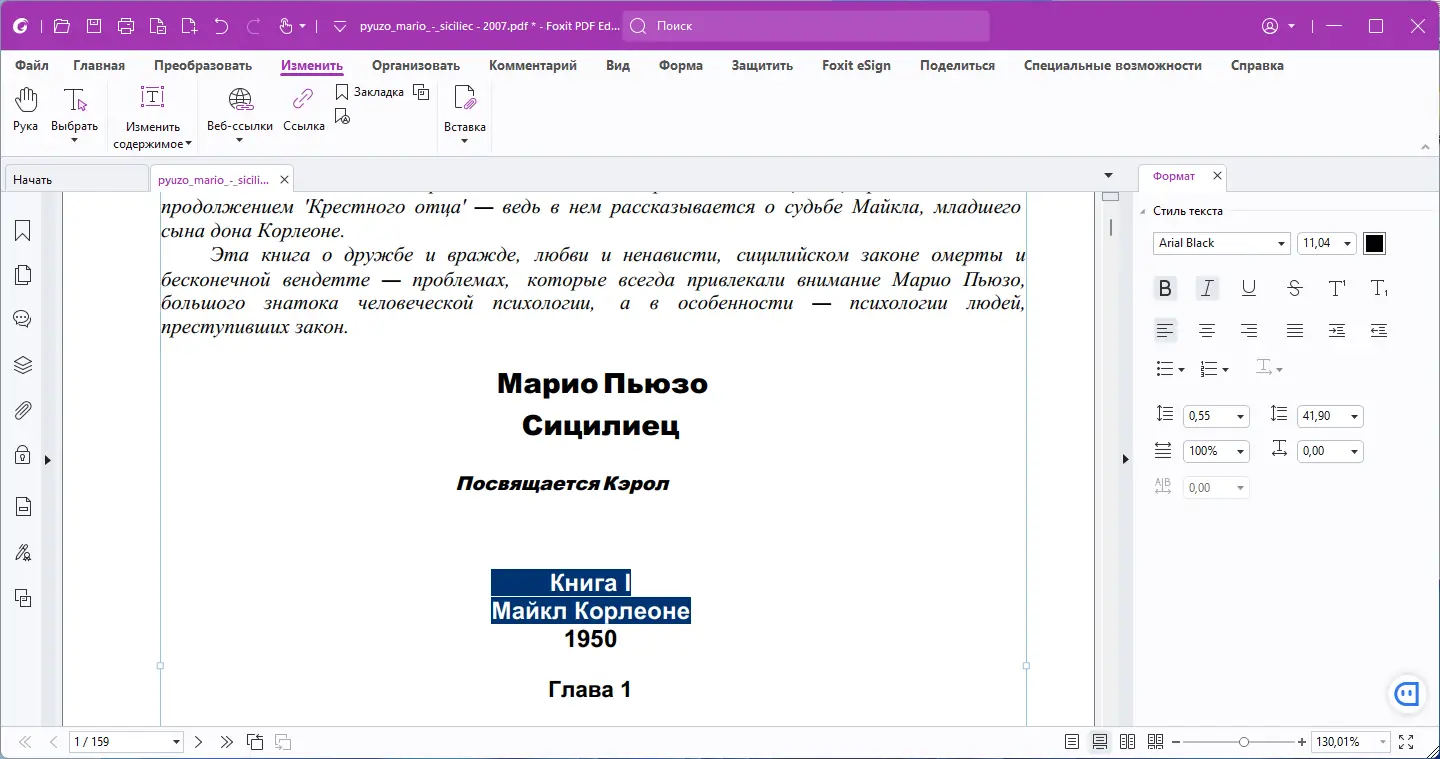
Task: Open the pages panel in left sidebar
Action: (23, 275)
